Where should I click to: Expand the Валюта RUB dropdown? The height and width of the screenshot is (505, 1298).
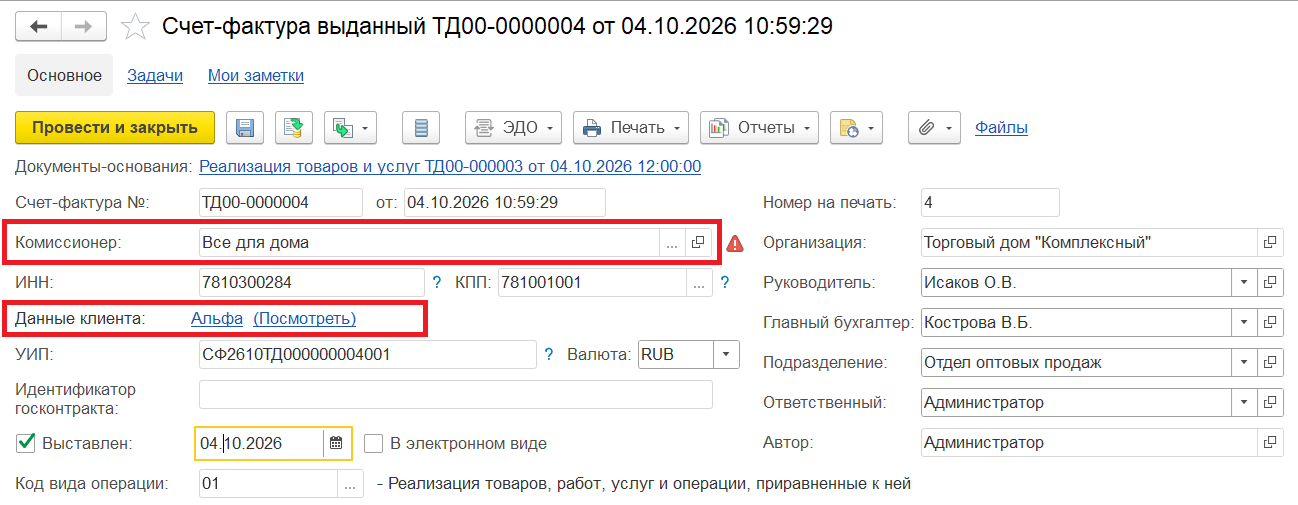(726, 354)
